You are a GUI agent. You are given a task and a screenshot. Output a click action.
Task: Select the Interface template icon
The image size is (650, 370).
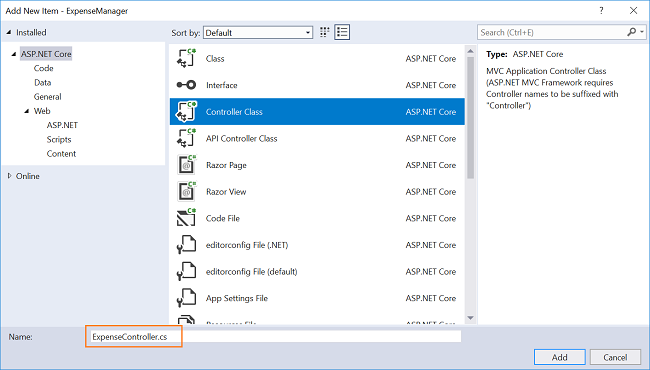click(x=186, y=85)
